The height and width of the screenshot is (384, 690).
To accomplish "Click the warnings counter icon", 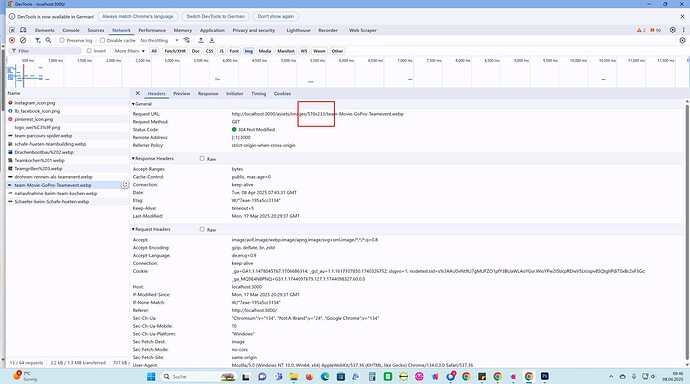I will (x=641, y=30).
